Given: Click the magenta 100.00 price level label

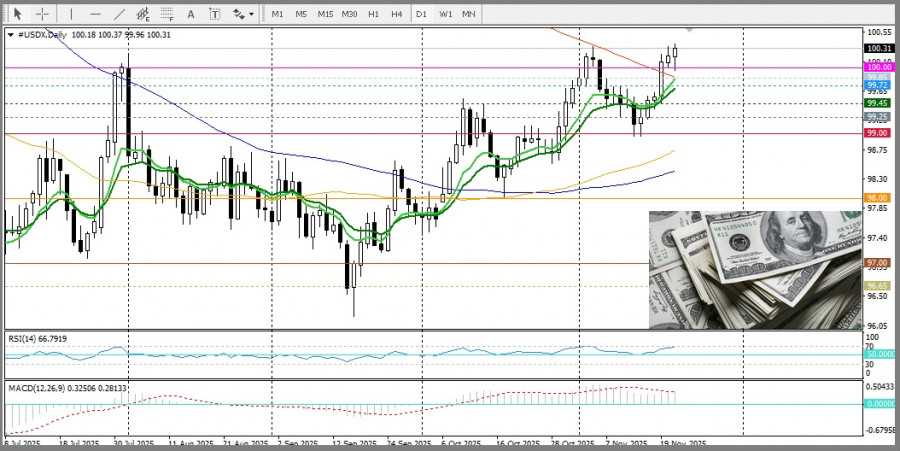Looking at the screenshot, I should point(879,68).
